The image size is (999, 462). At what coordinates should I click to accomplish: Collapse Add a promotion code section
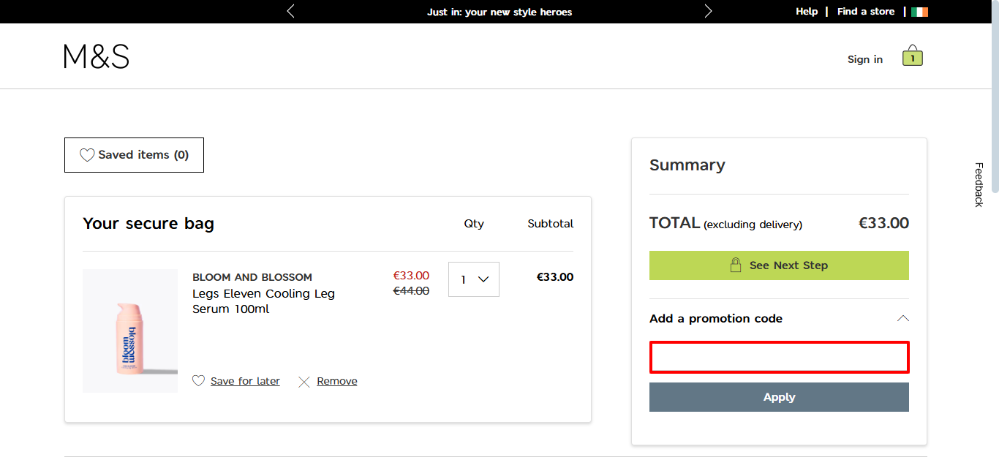click(903, 318)
